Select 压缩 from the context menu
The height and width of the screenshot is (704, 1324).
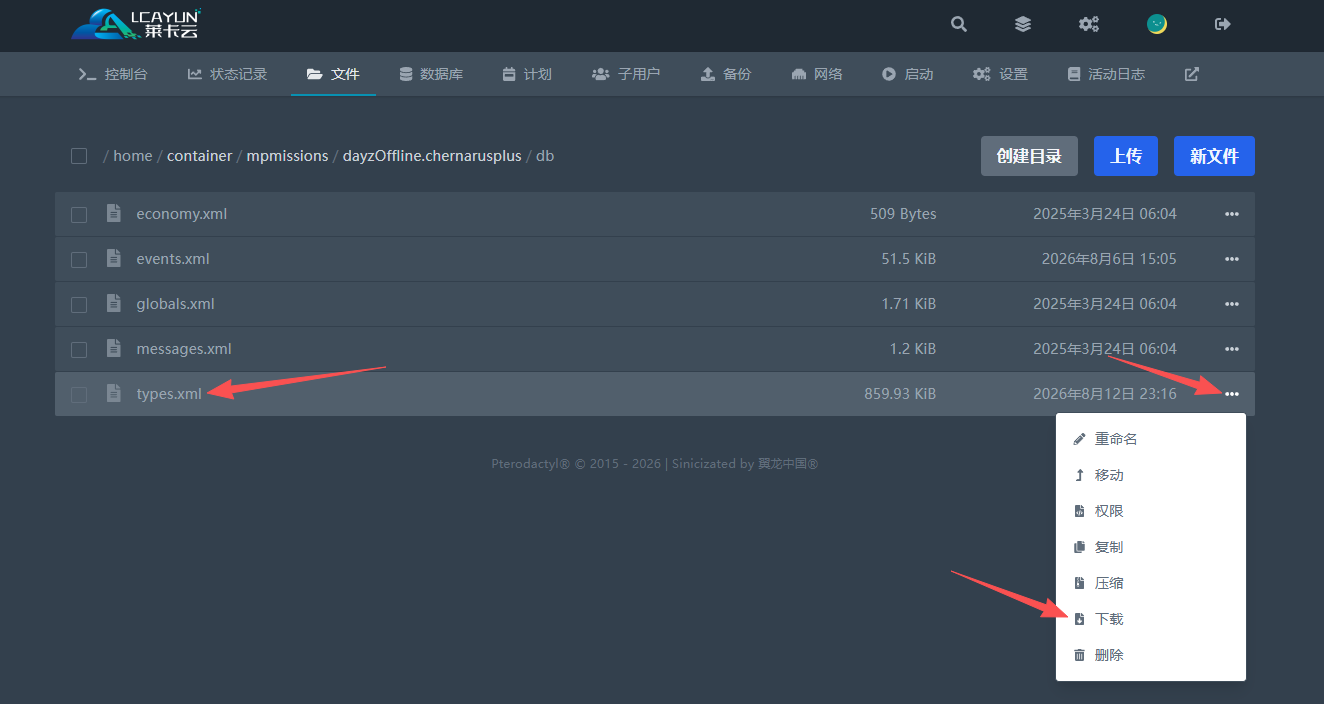(x=1151, y=583)
